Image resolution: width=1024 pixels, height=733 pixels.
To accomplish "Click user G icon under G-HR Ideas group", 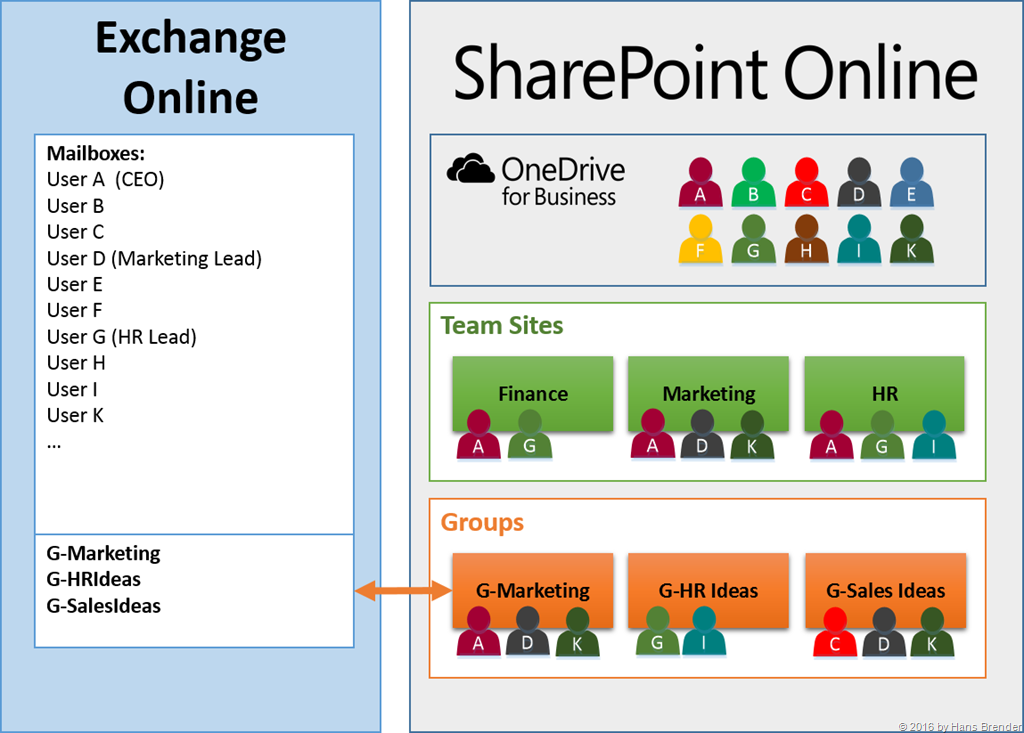I will 657,632.
